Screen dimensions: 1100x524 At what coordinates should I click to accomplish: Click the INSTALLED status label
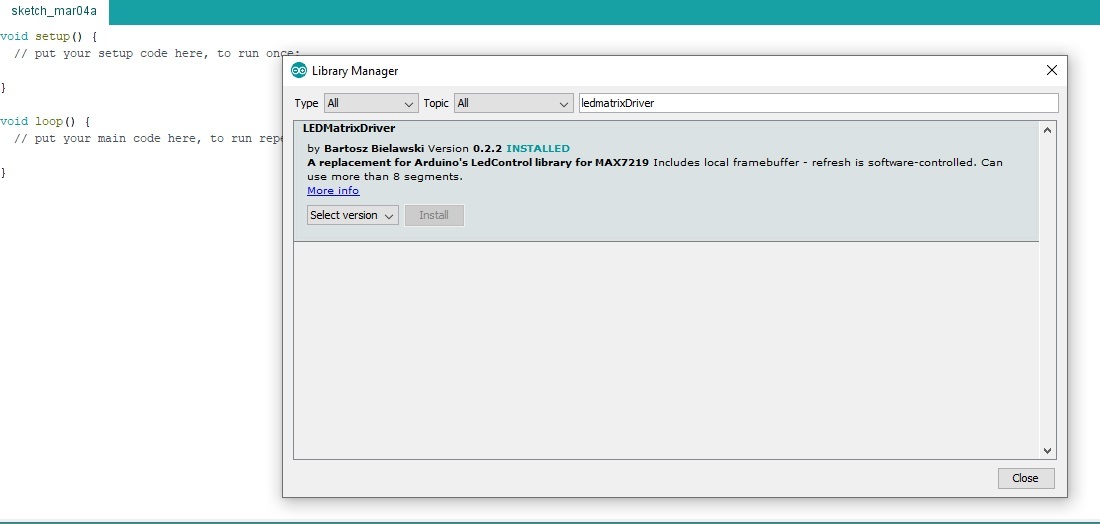click(x=538, y=149)
